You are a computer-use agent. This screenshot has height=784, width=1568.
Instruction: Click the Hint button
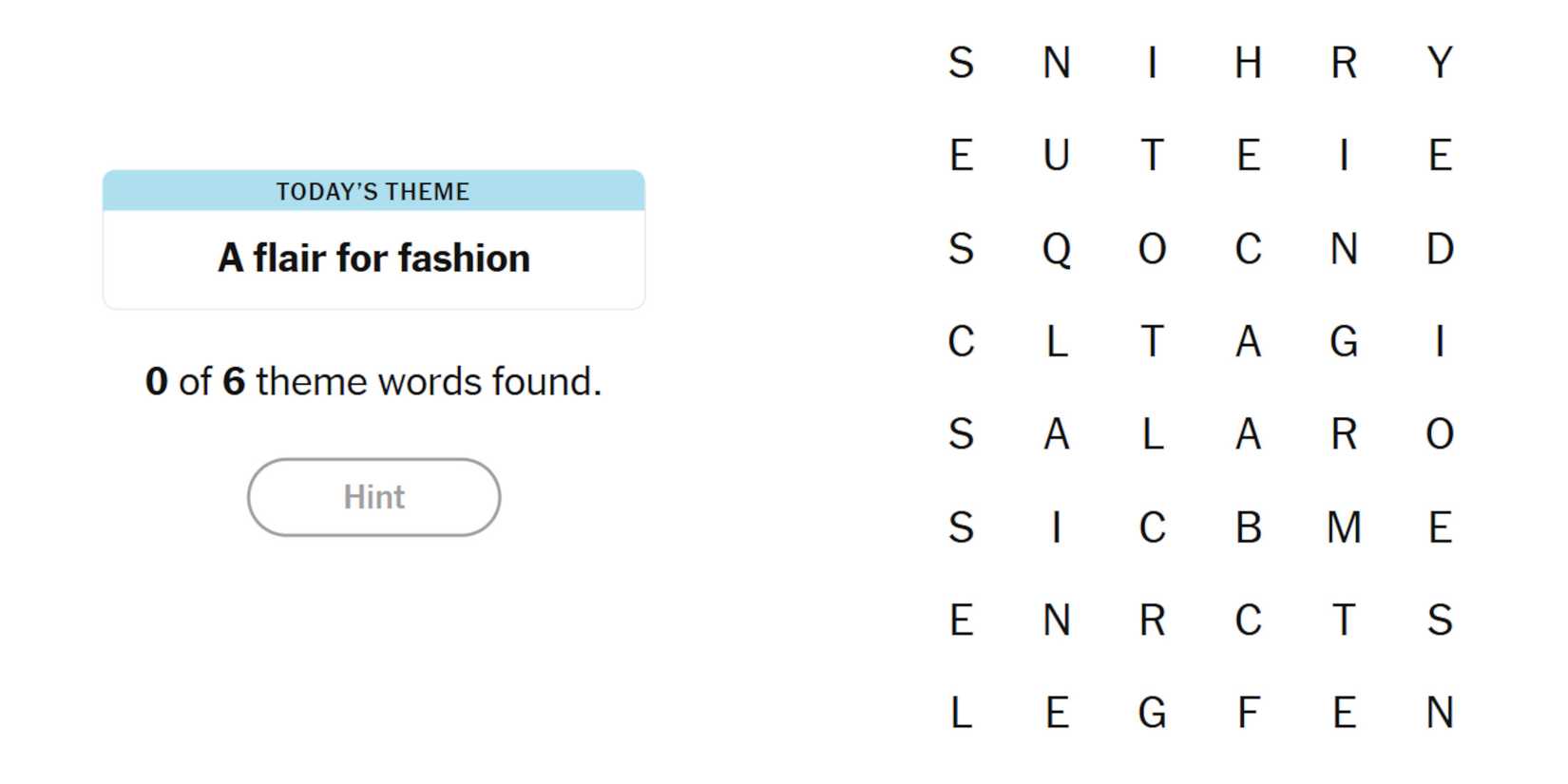click(x=373, y=497)
